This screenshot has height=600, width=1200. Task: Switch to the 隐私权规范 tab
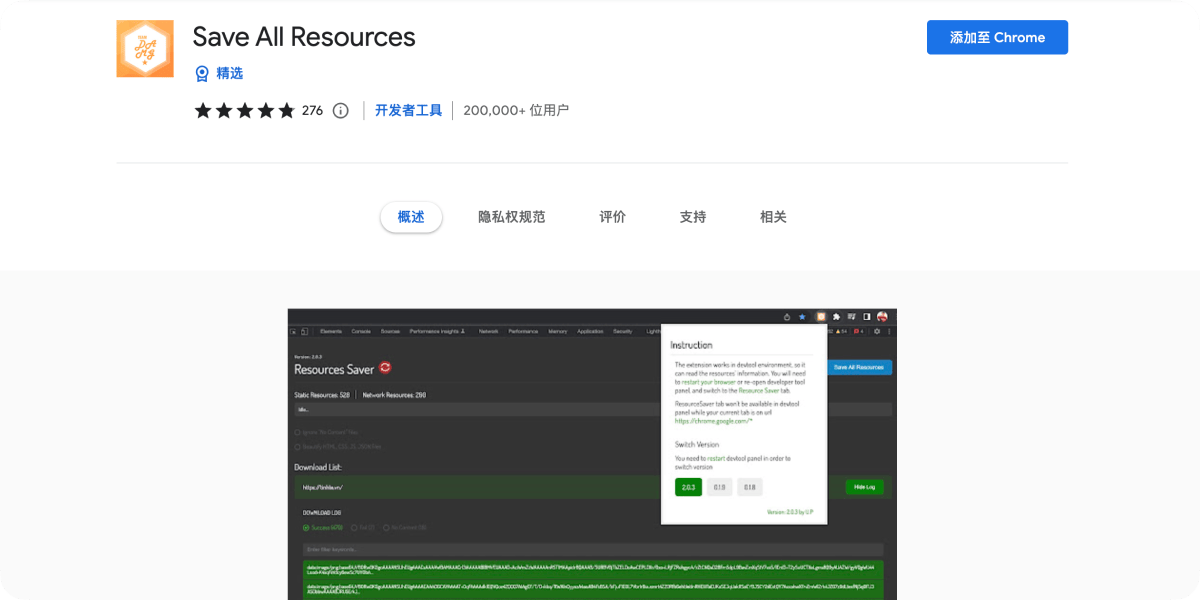512,217
